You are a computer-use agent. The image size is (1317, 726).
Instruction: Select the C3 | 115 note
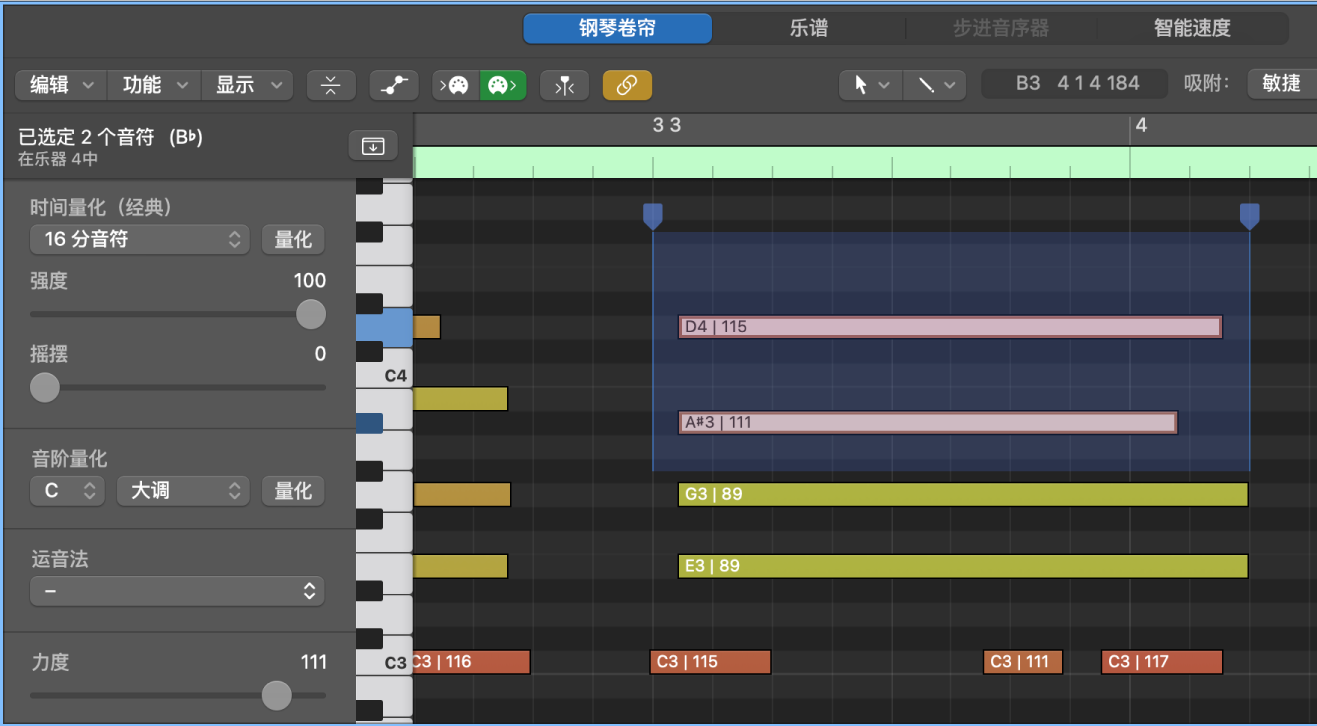pos(710,662)
